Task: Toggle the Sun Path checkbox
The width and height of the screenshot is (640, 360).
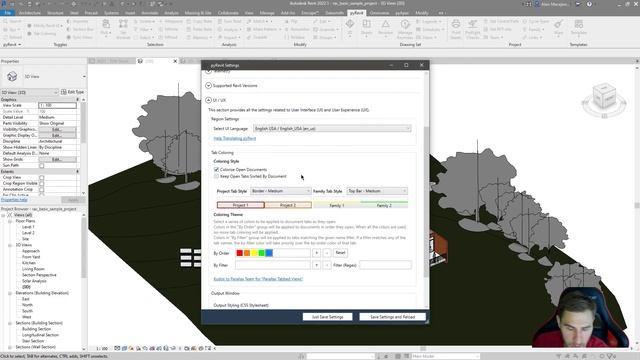Action: pyautogui.click(x=42, y=166)
